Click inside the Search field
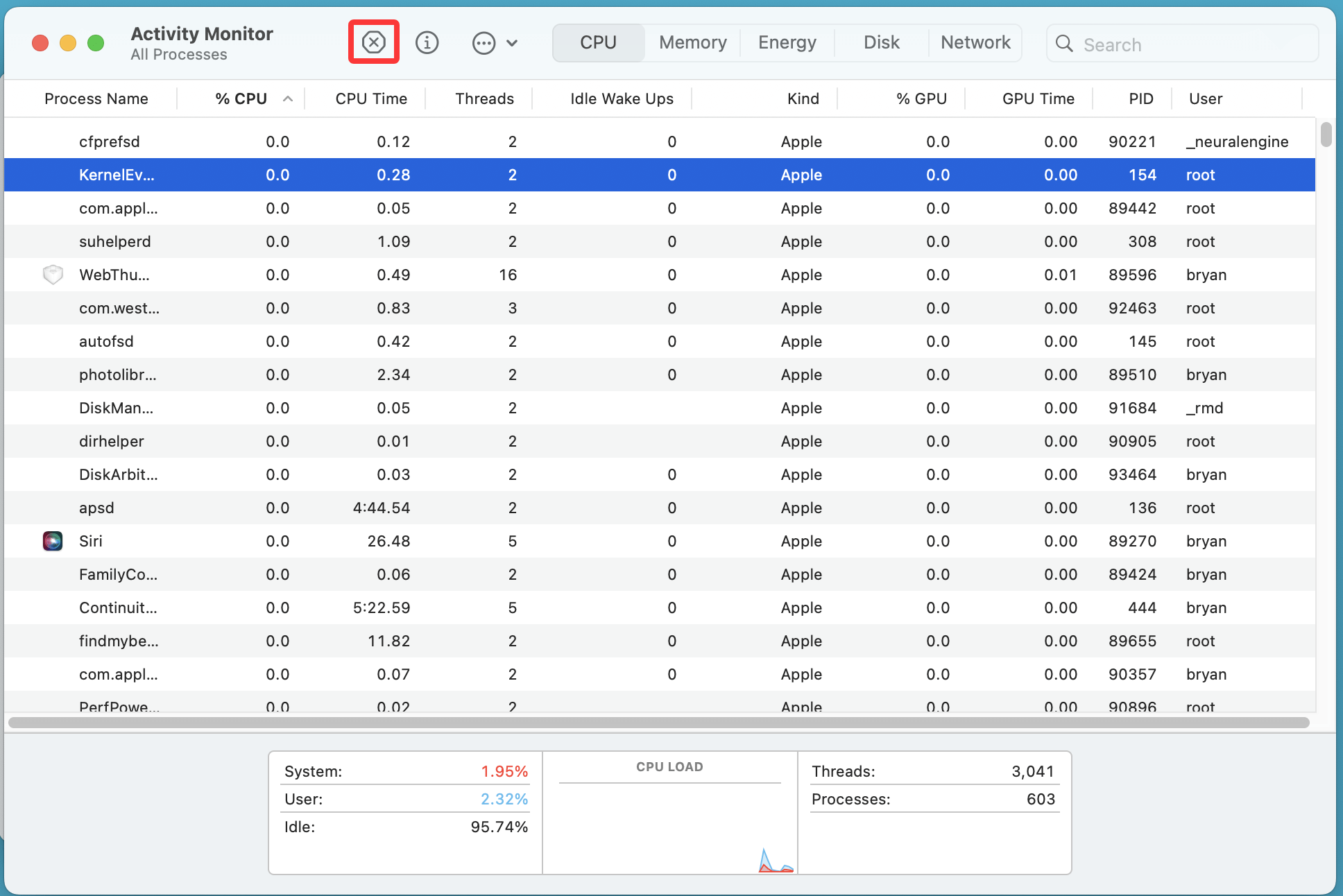 [x=1179, y=44]
